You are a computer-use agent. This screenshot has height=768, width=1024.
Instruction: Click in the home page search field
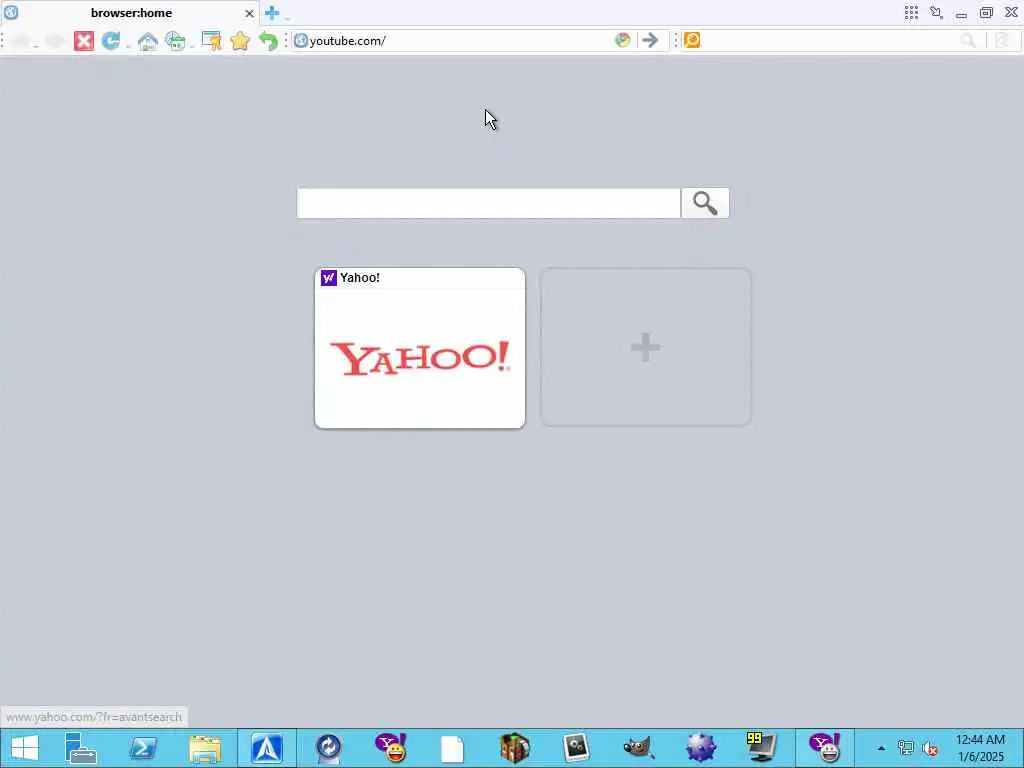coord(488,203)
